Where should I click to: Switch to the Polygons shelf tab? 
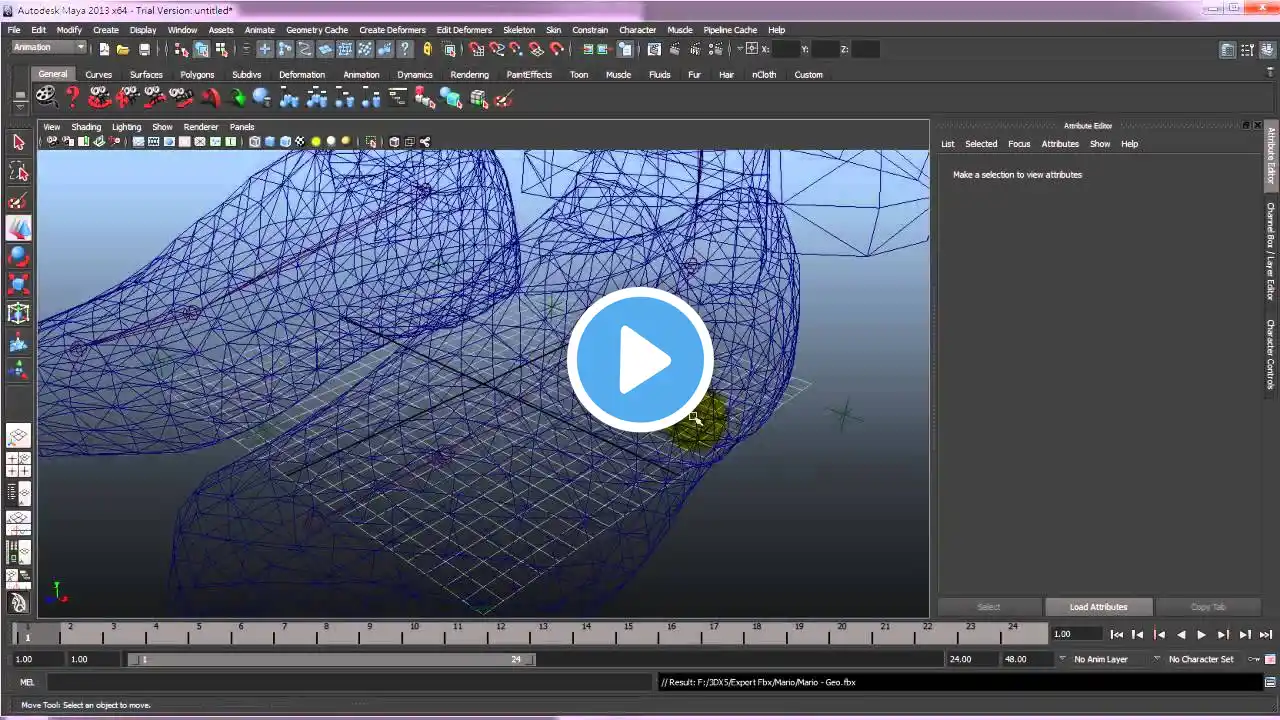pyautogui.click(x=197, y=75)
